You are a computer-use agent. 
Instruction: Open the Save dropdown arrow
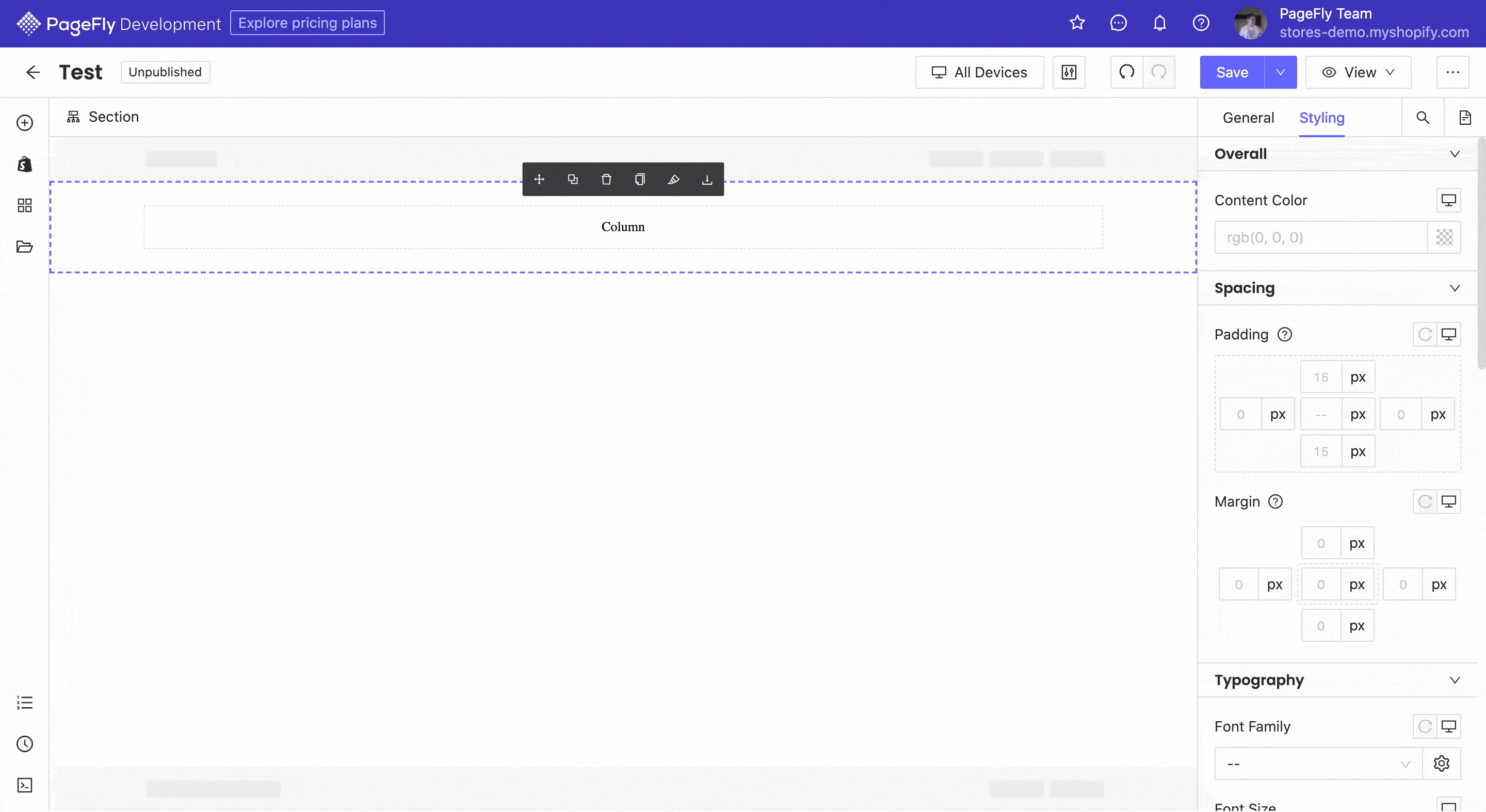[1281, 72]
